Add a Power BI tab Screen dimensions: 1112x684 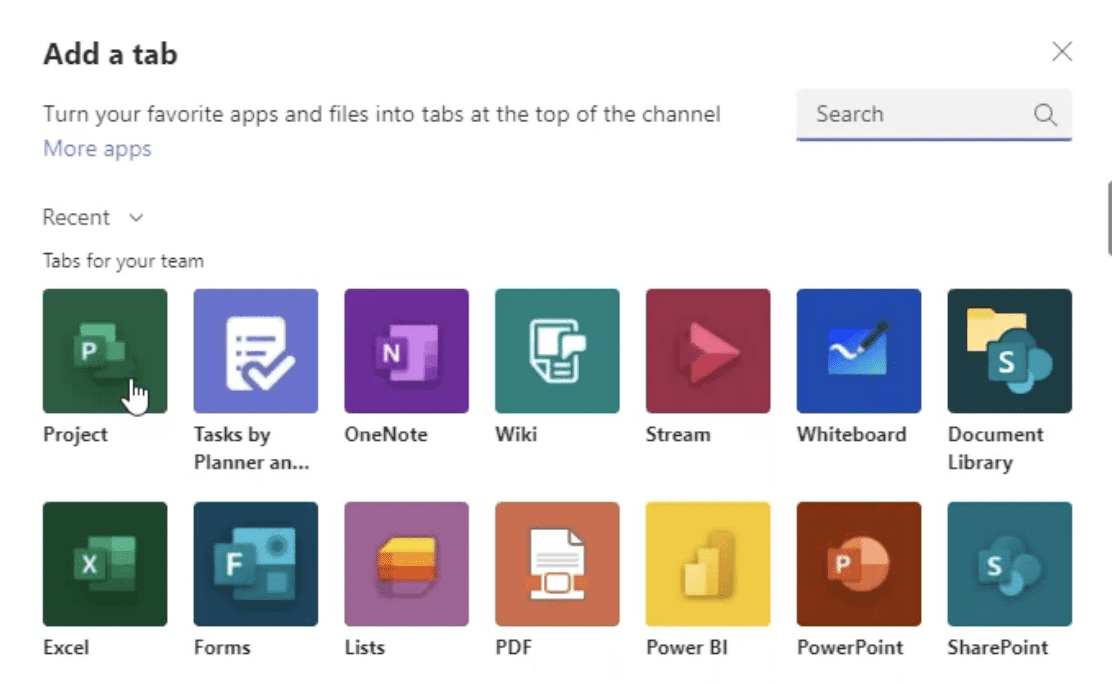708,564
